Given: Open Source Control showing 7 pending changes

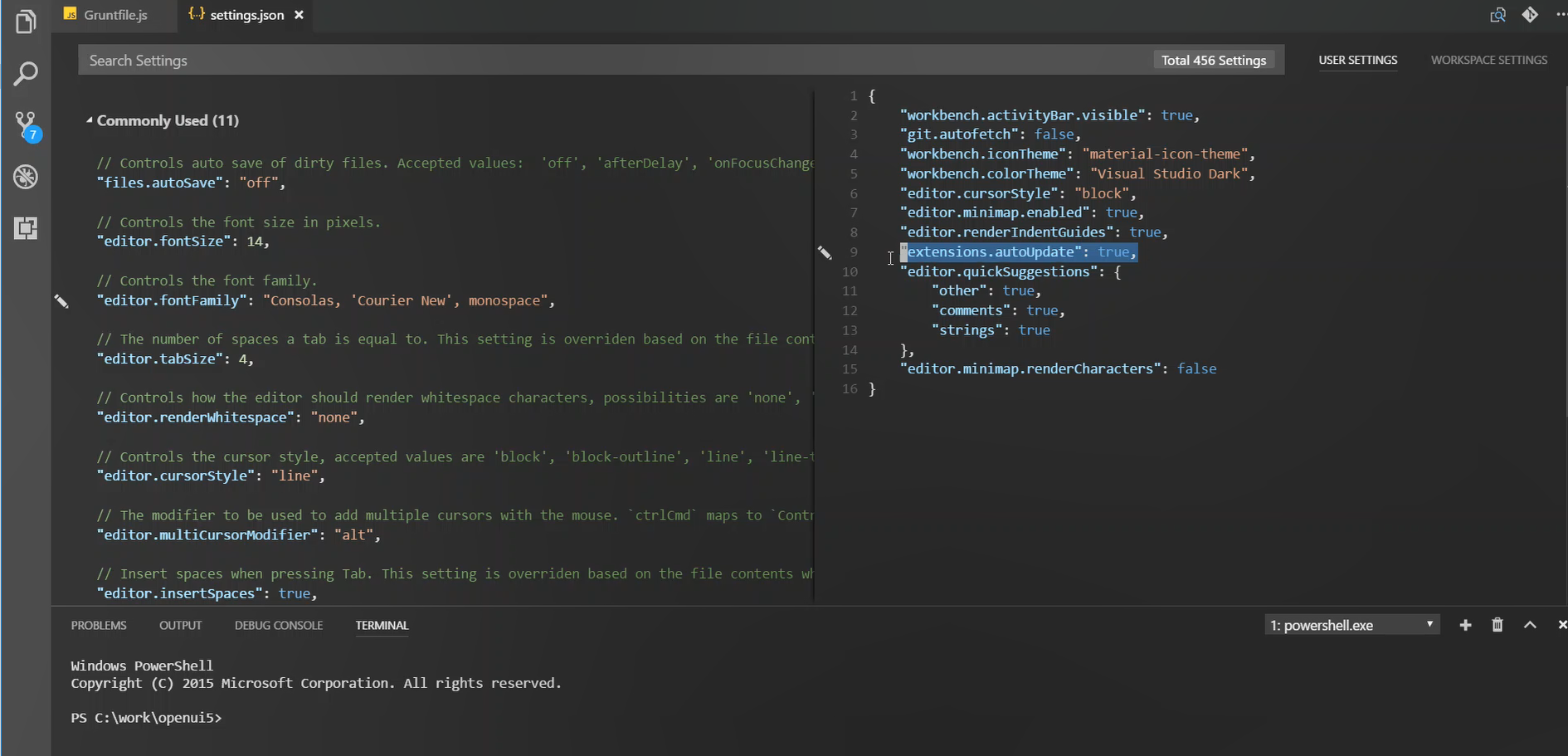Looking at the screenshot, I should click(26, 126).
